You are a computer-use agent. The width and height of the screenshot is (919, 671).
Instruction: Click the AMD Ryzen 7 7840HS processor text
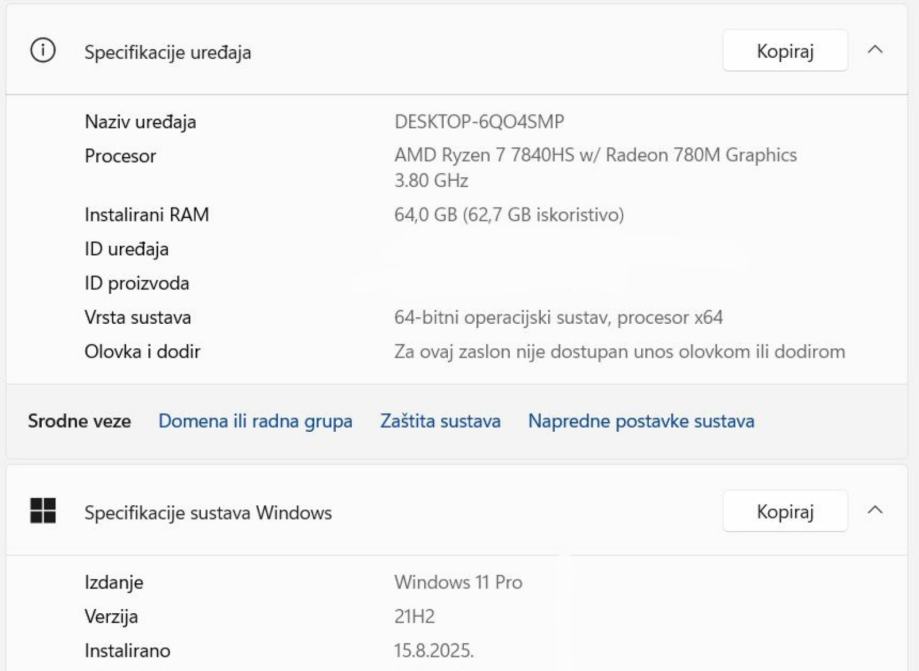pos(595,155)
